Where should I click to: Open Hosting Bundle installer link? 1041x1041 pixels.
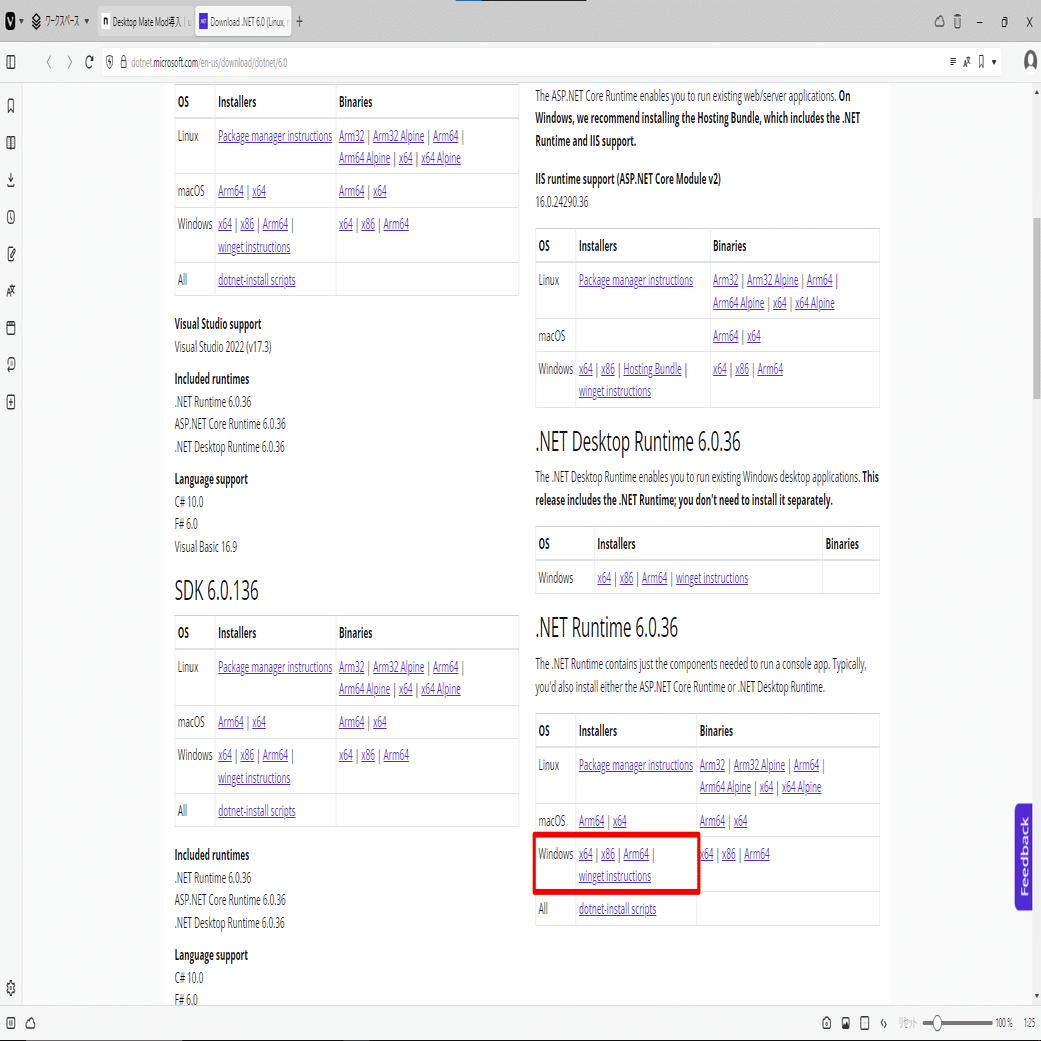pos(652,369)
